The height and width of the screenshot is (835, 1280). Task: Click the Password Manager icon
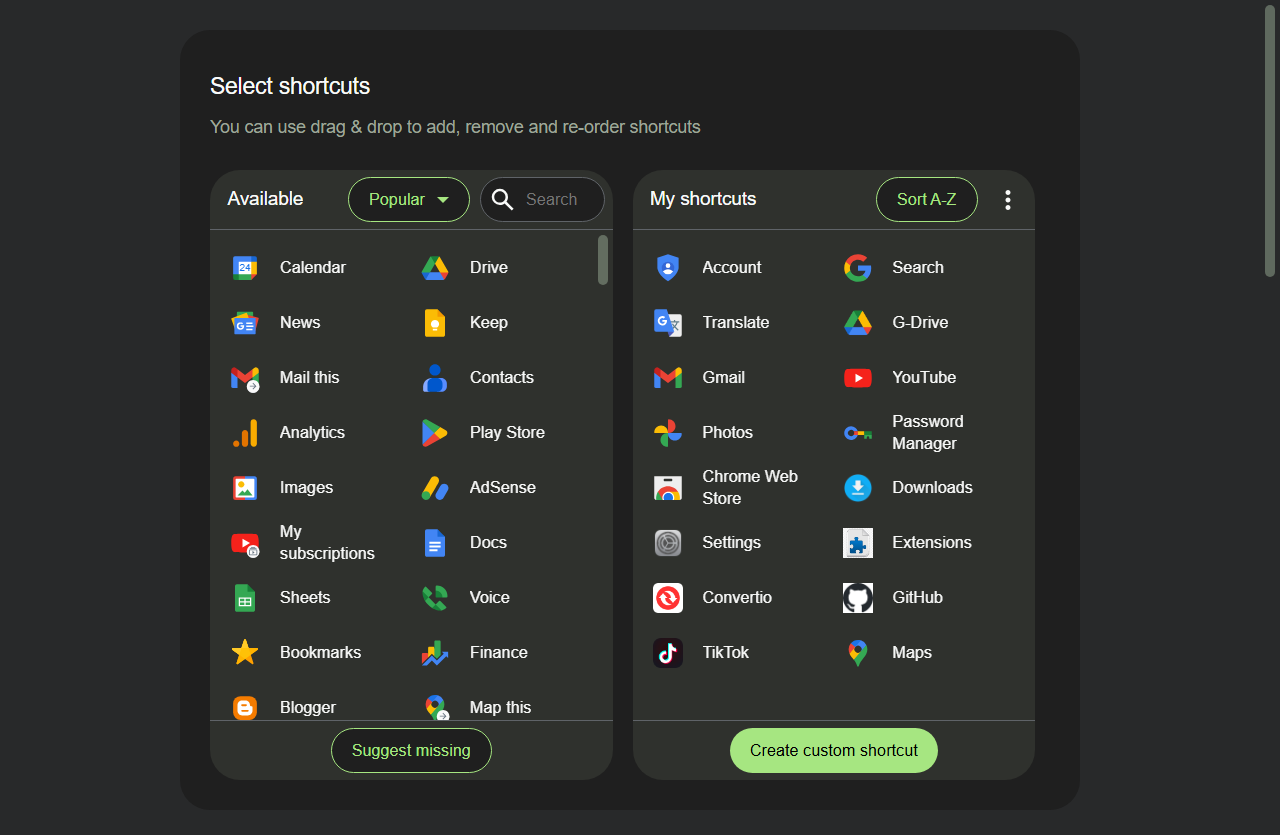tap(857, 432)
